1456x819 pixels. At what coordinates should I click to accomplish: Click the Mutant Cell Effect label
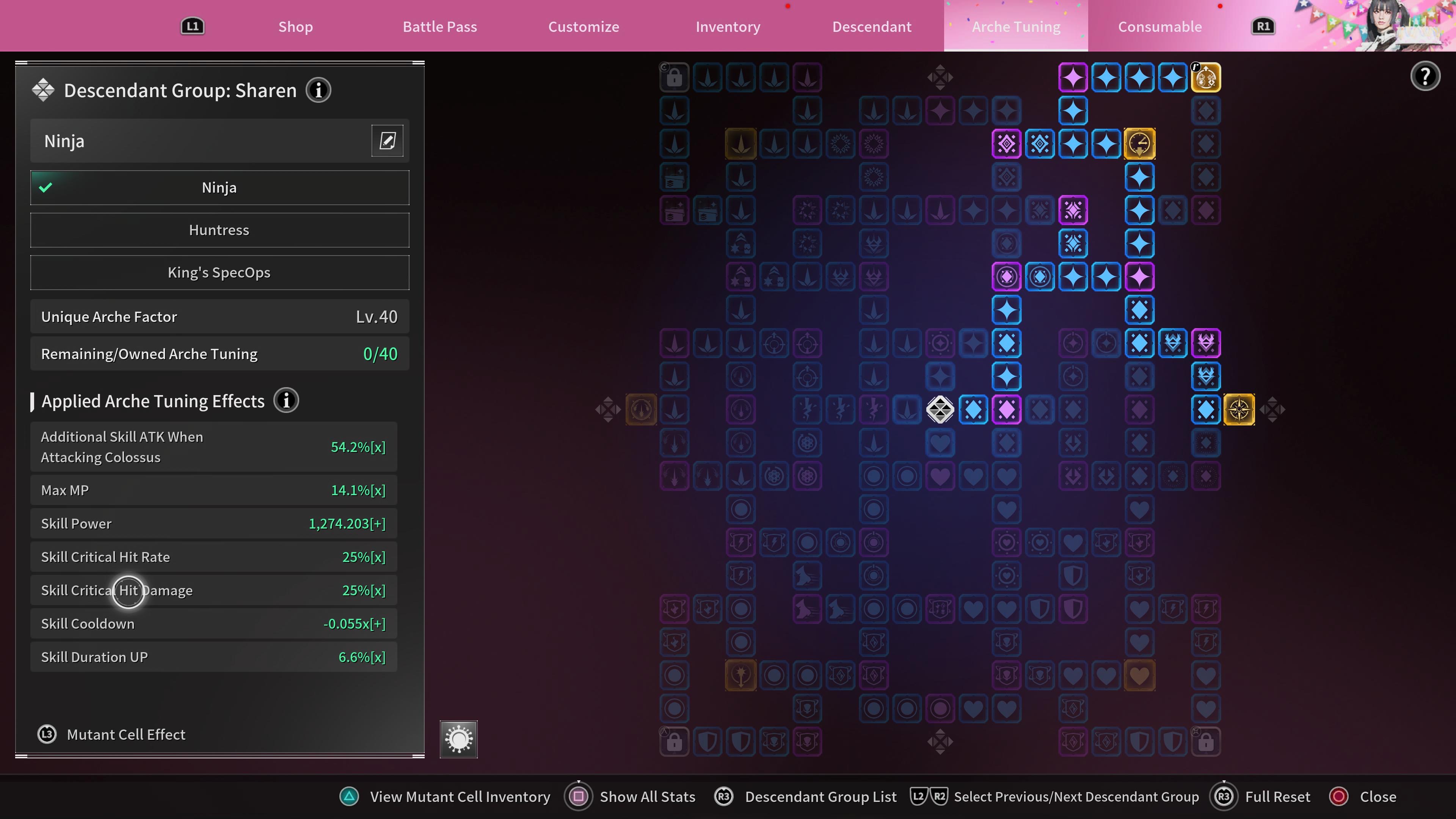[126, 734]
